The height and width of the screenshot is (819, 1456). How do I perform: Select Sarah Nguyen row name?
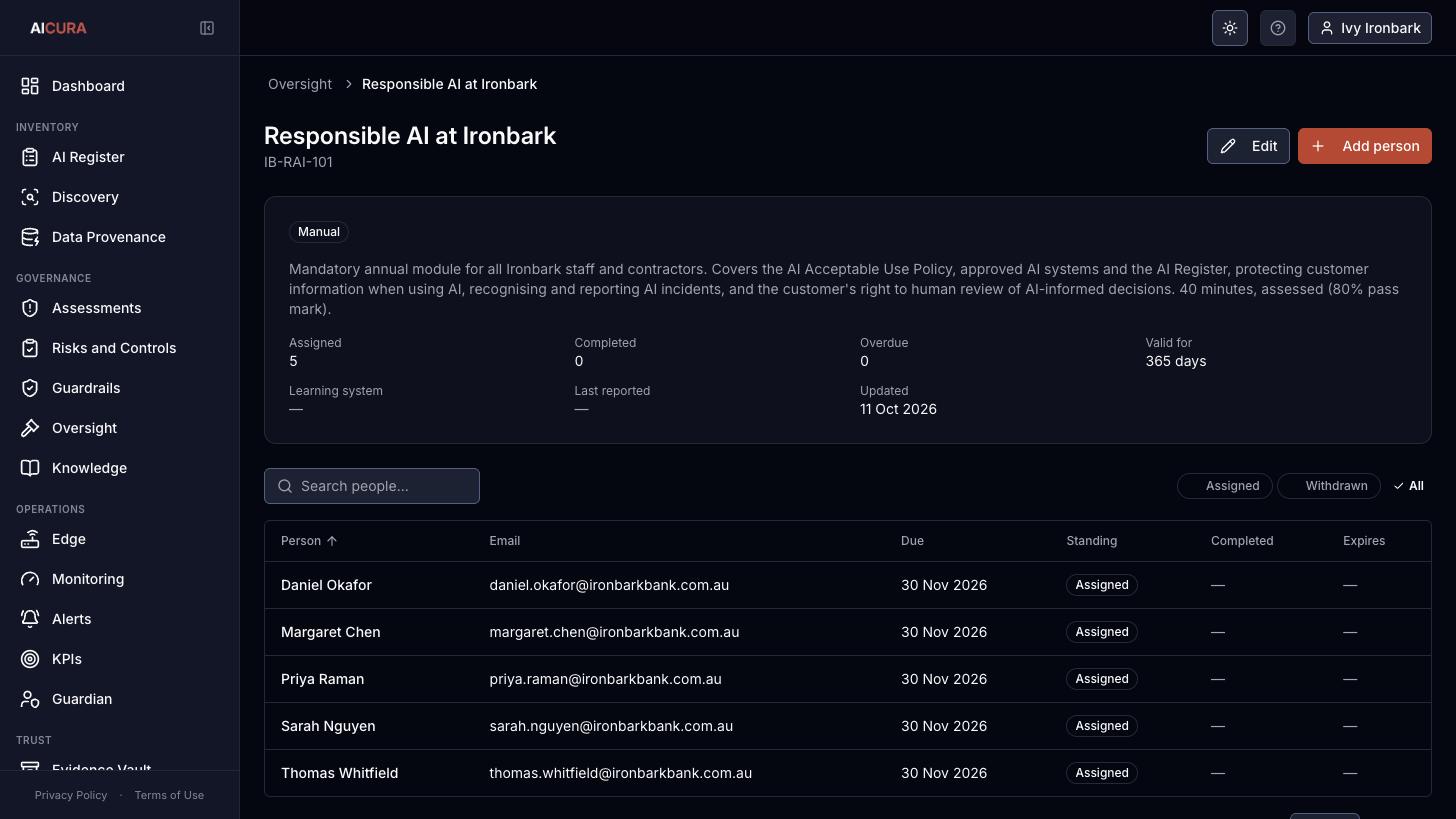(x=328, y=726)
